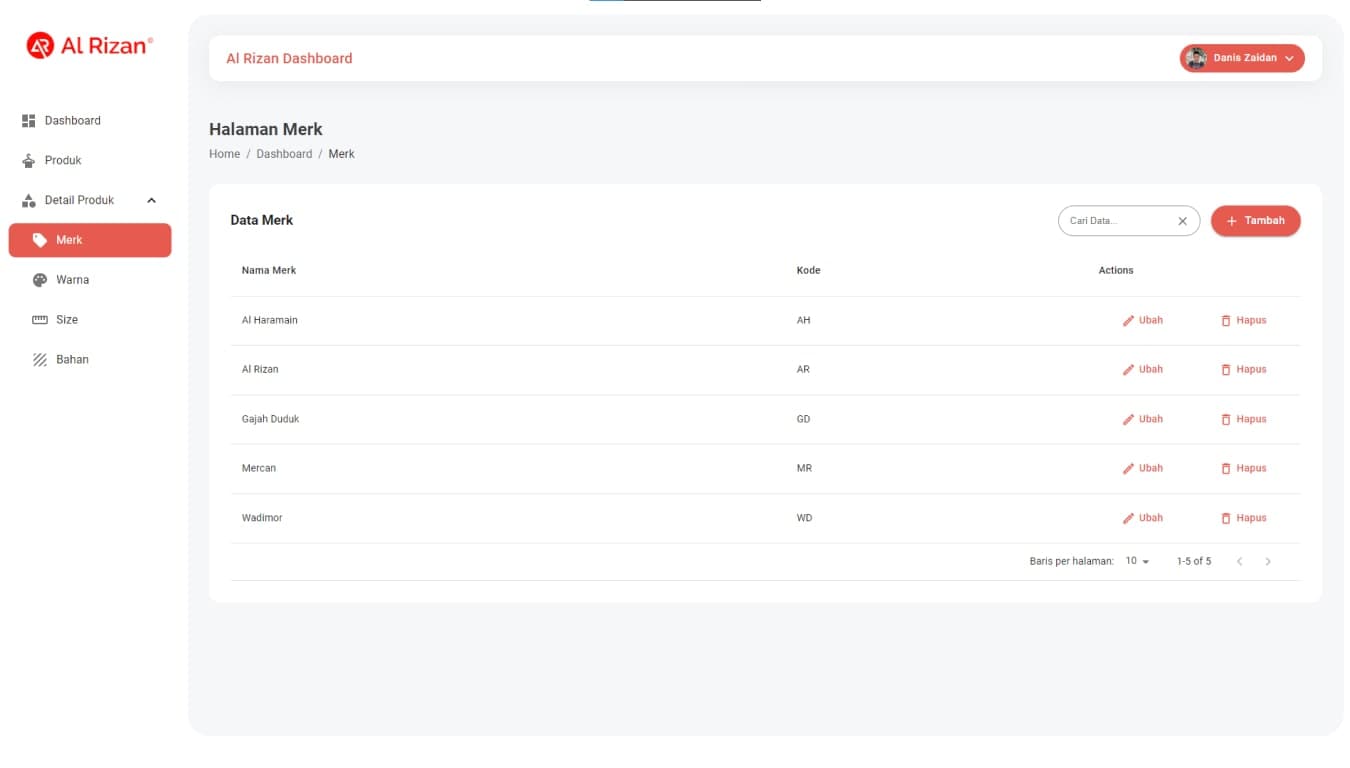The height and width of the screenshot is (768, 1350).
Task: Click the Merk tag icon
Action: pyautogui.click(x=40, y=240)
